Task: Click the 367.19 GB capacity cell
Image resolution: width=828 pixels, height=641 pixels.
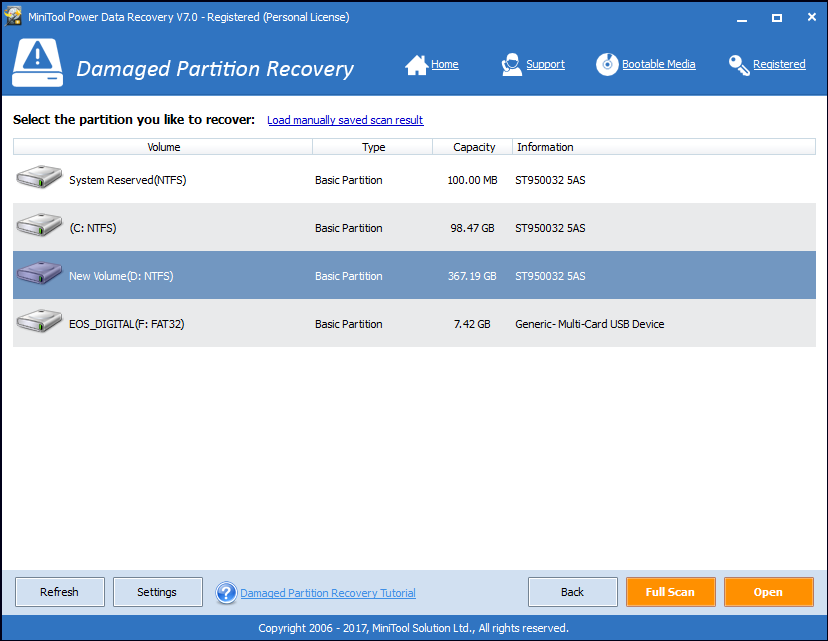Action: (x=472, y=276)
